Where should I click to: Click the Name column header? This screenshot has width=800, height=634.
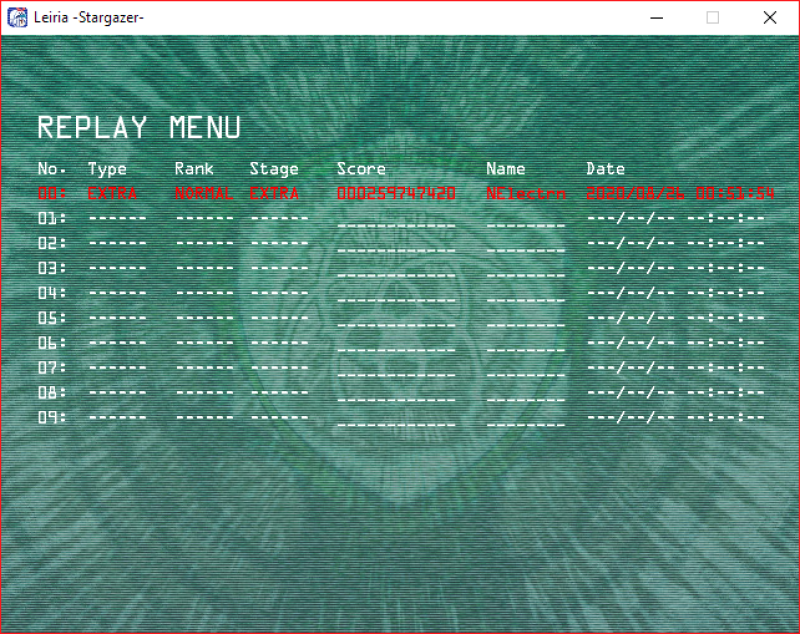[x=506, y=169]
